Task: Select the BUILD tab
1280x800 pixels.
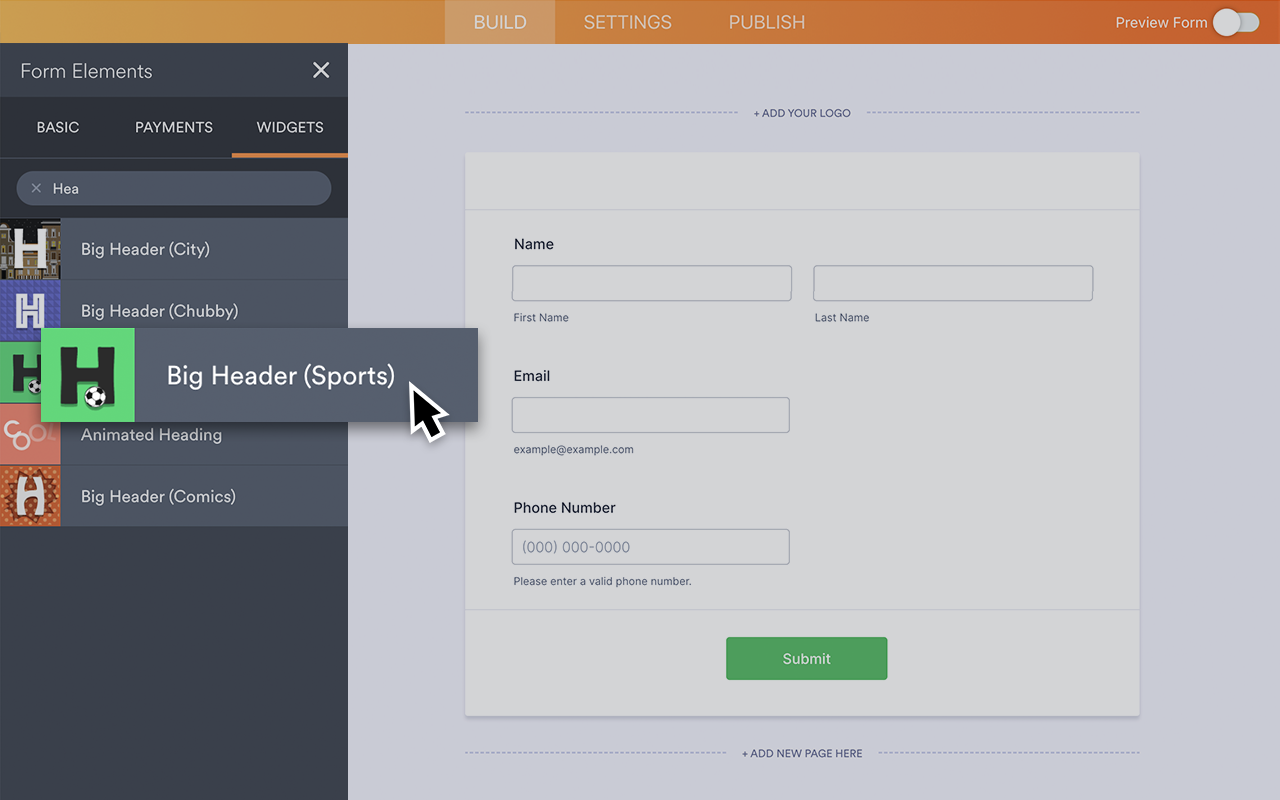Action: 499,21
